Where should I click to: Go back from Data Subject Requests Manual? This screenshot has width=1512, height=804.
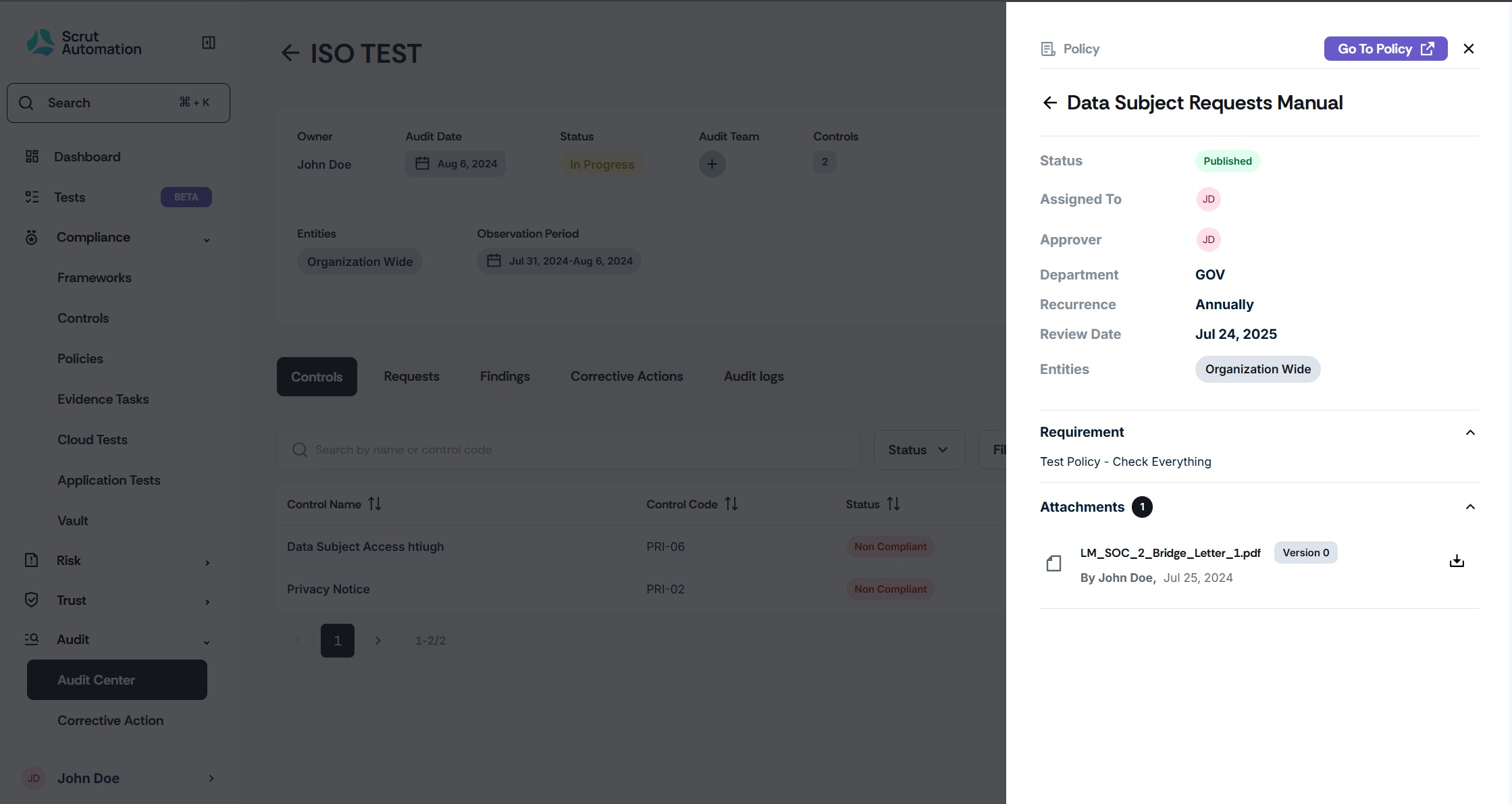tap(1050, 103)
